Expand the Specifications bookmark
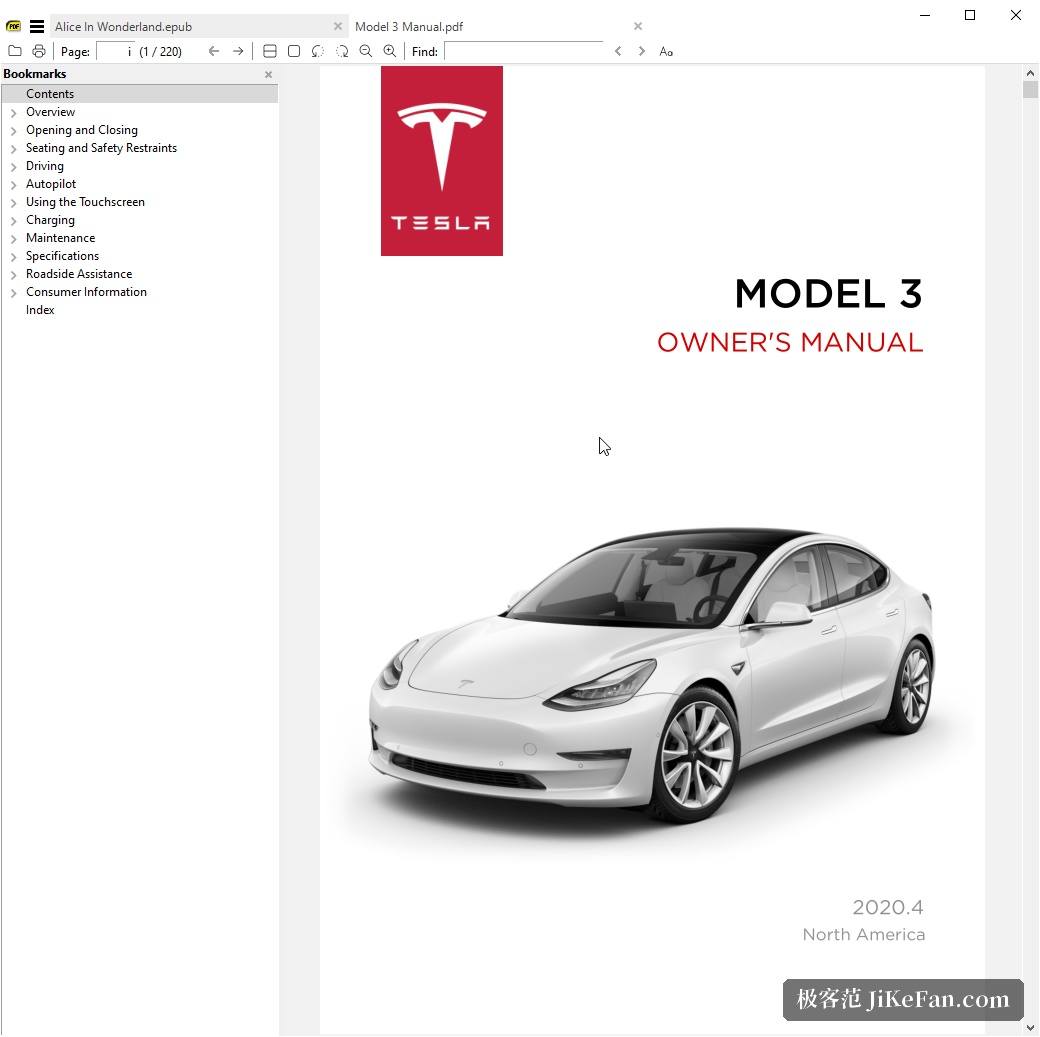The width and height of the screenshot is (1040, 1037). coord(13,257)
